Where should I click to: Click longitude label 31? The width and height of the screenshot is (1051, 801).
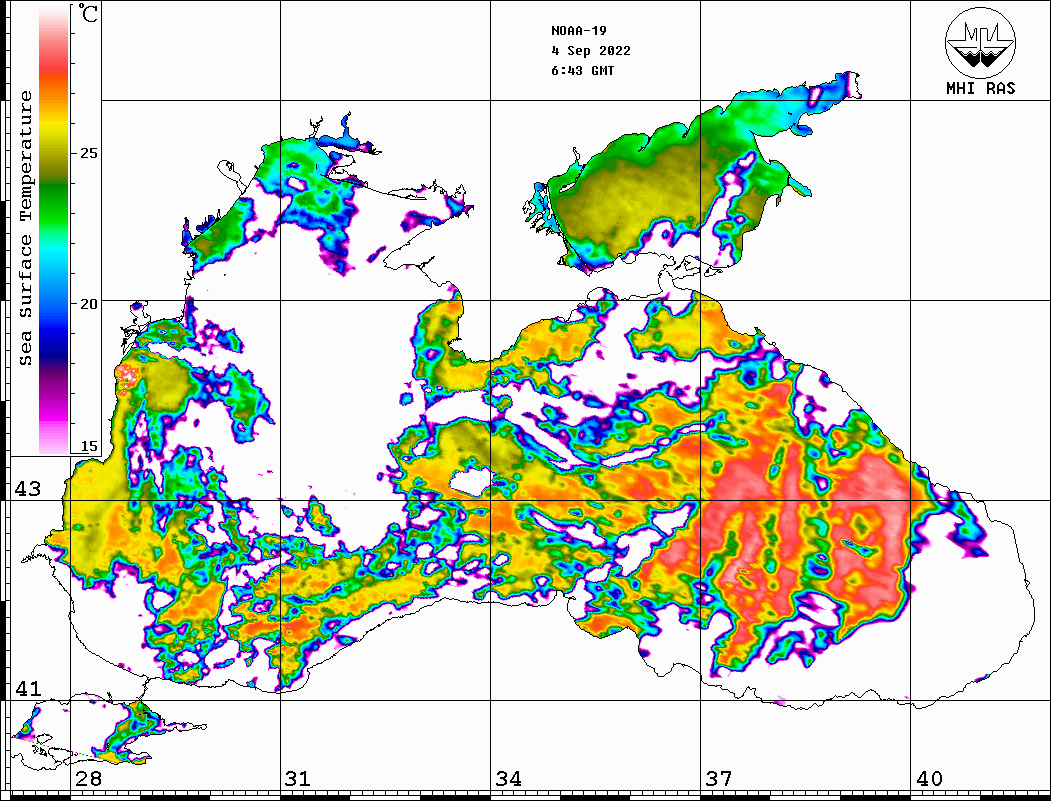pos(298,778)
